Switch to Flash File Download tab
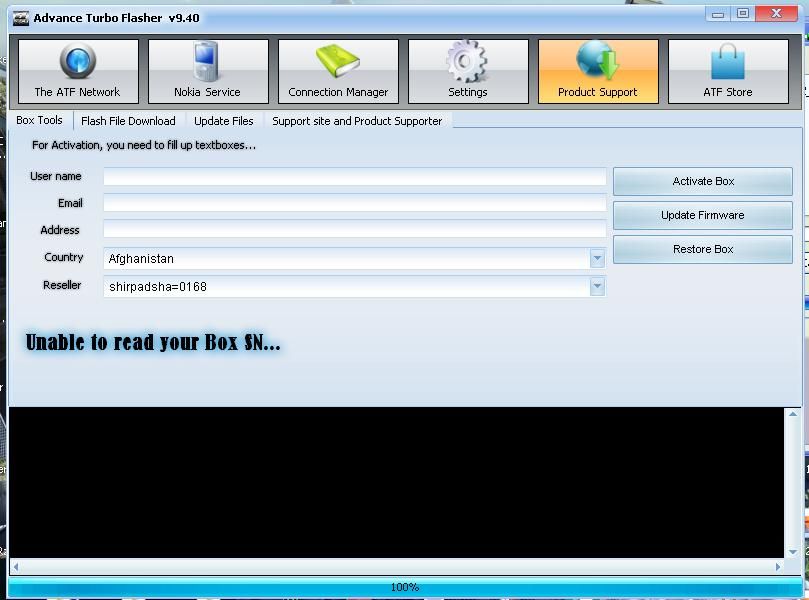809x600 pixels. [128, 121]
